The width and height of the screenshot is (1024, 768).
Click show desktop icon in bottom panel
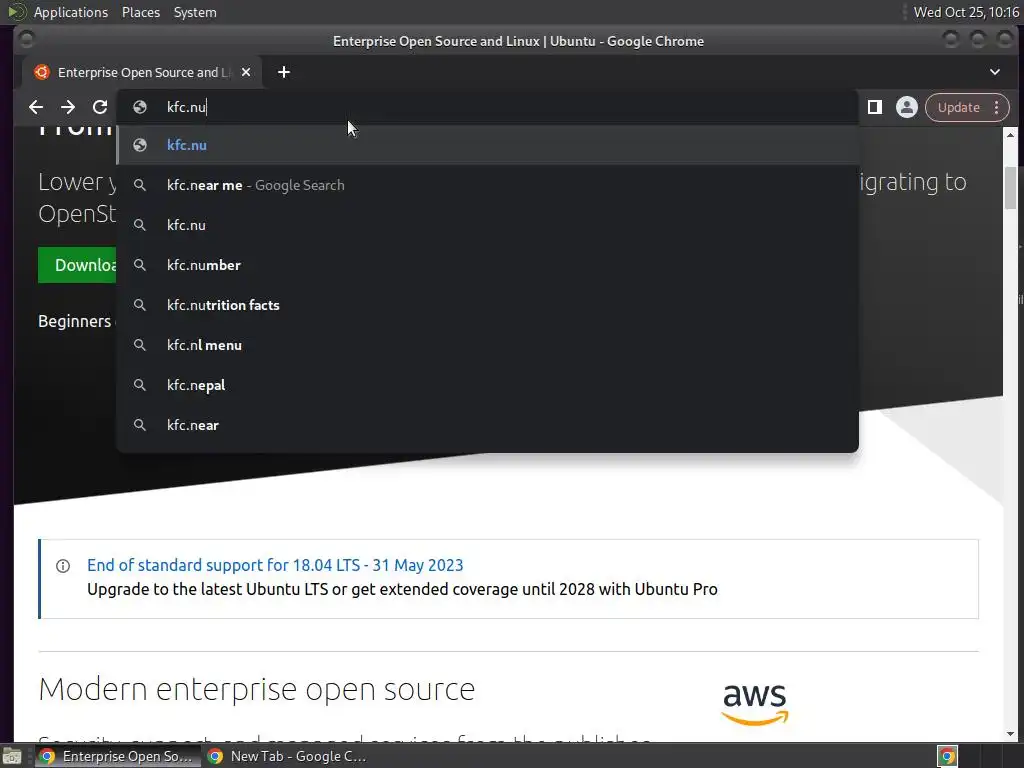(x=12, y=756)
